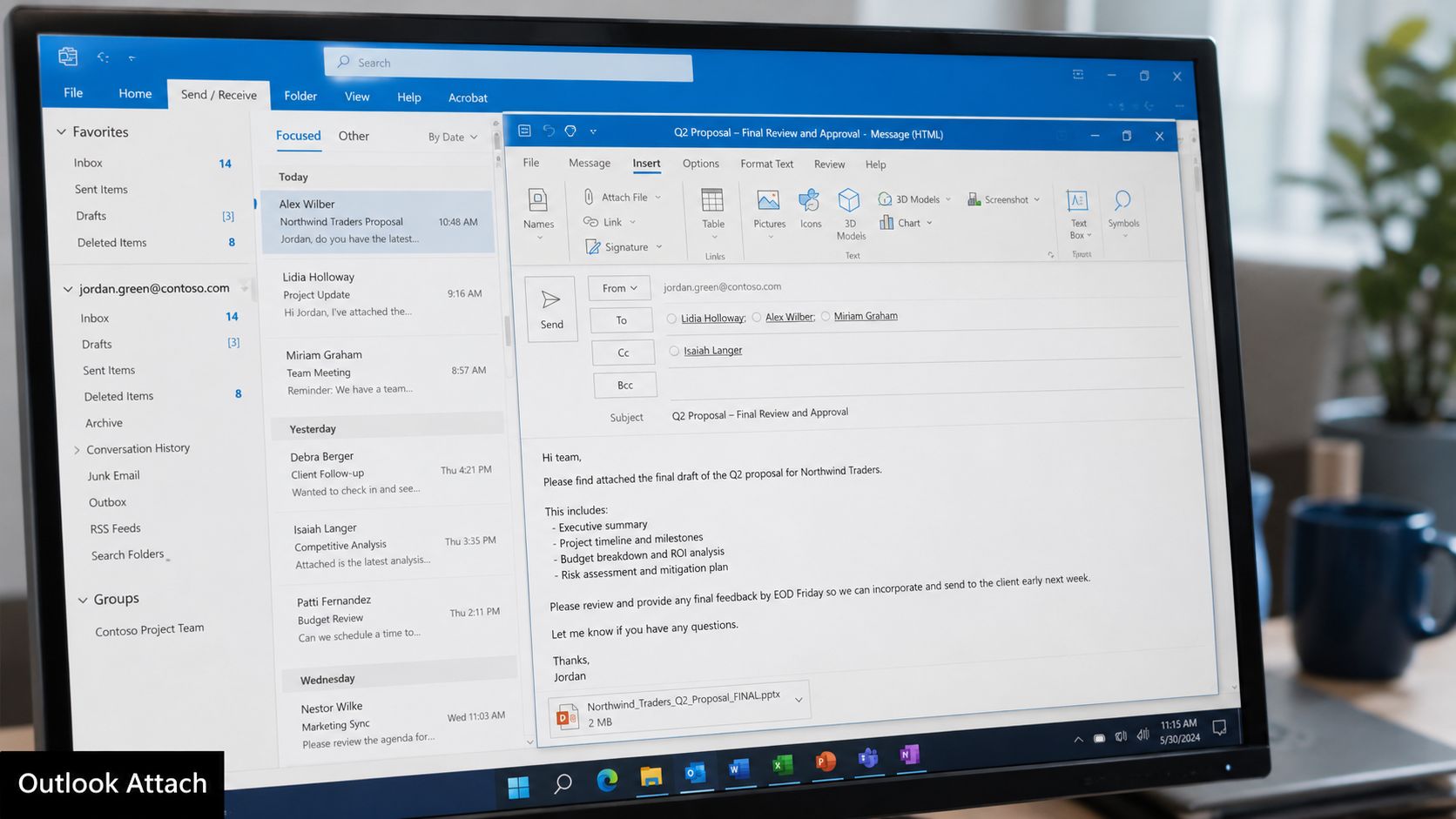
Task: Expand the Conversation History folder
Action: click(x=77, y=450)
